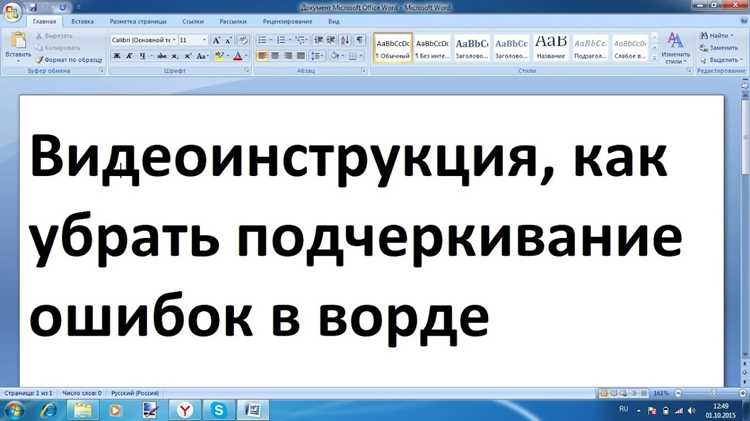The image size is (750, 421).
Task: Click Cut (Вырезать) in the clipboard group
Action: coord(54,36)
